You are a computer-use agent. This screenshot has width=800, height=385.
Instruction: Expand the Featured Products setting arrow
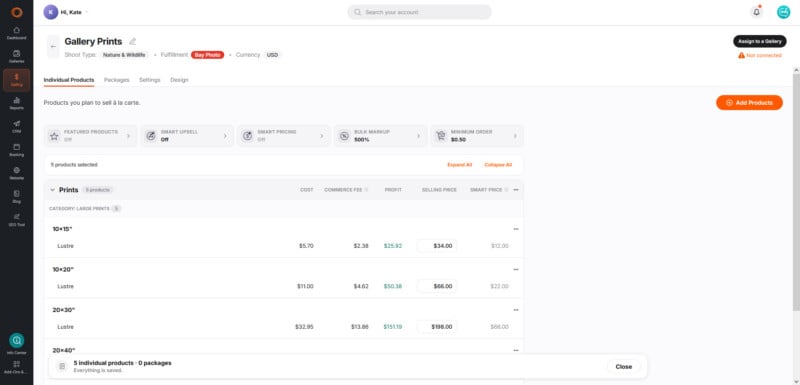(x=128, y=136)
